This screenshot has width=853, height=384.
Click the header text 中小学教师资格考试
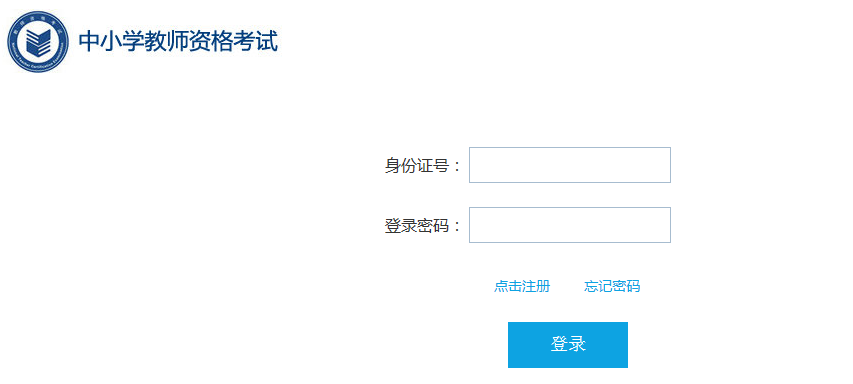(x=178, y=42)
